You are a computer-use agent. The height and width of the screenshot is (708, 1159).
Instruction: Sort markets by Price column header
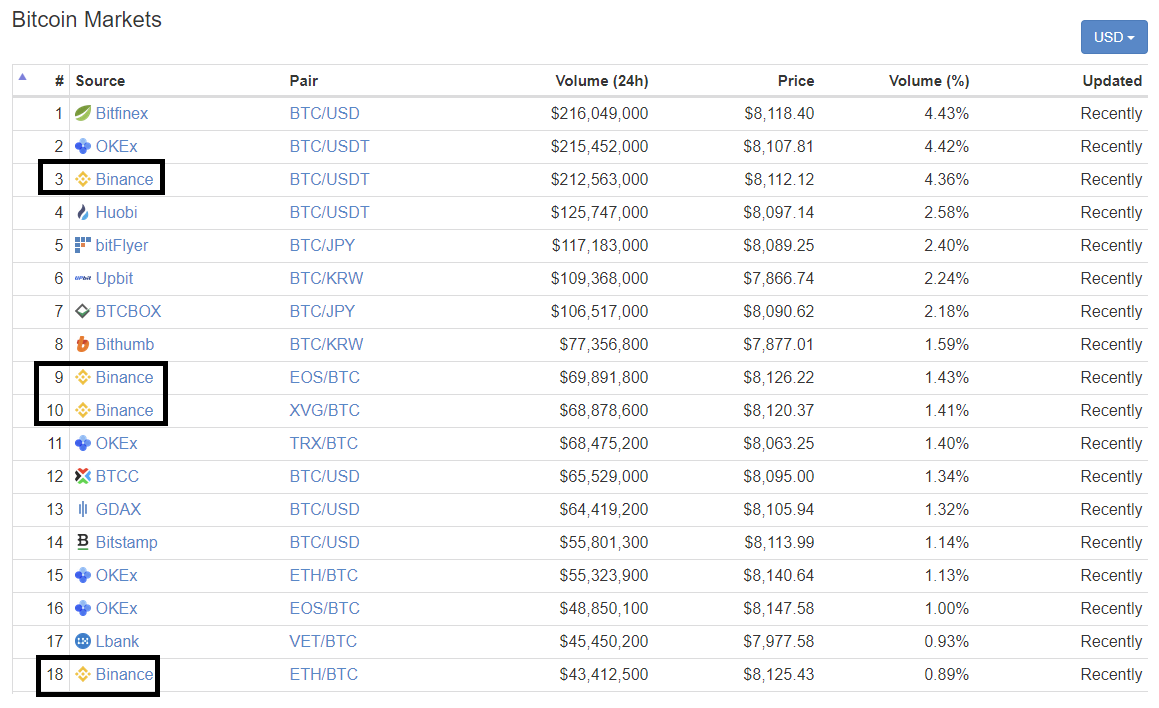pos(795,81)
